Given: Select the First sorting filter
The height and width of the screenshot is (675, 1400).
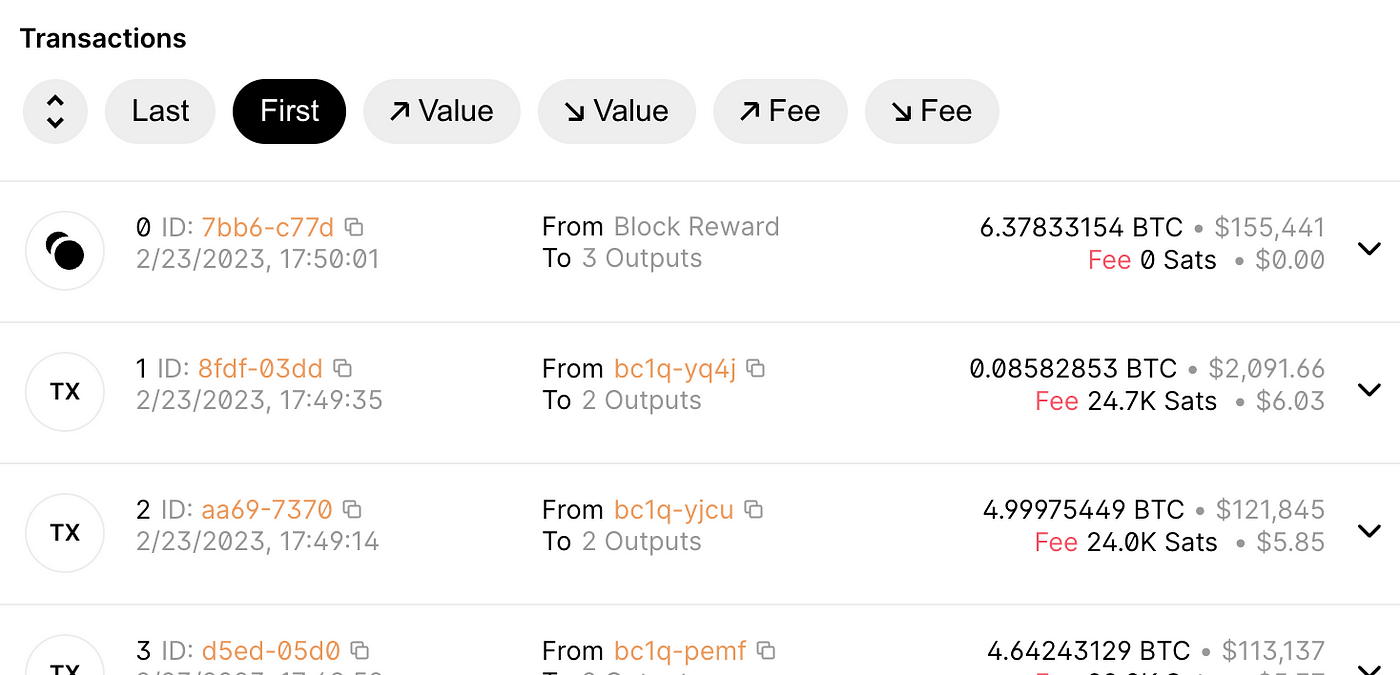Looking at the screenshot, I should click(289, 111).
